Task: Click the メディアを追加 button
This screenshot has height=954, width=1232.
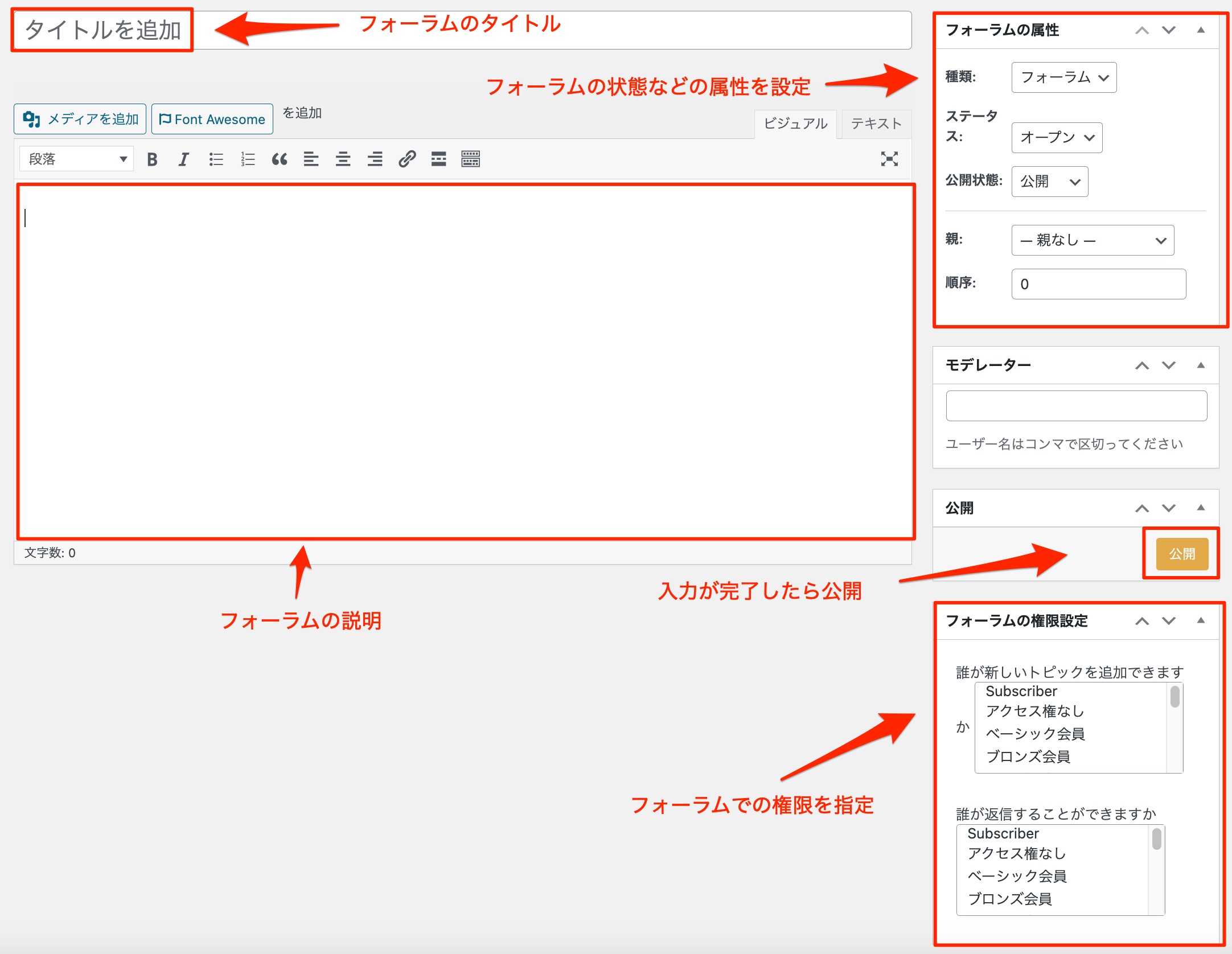Action: click(x=80, y=119)
